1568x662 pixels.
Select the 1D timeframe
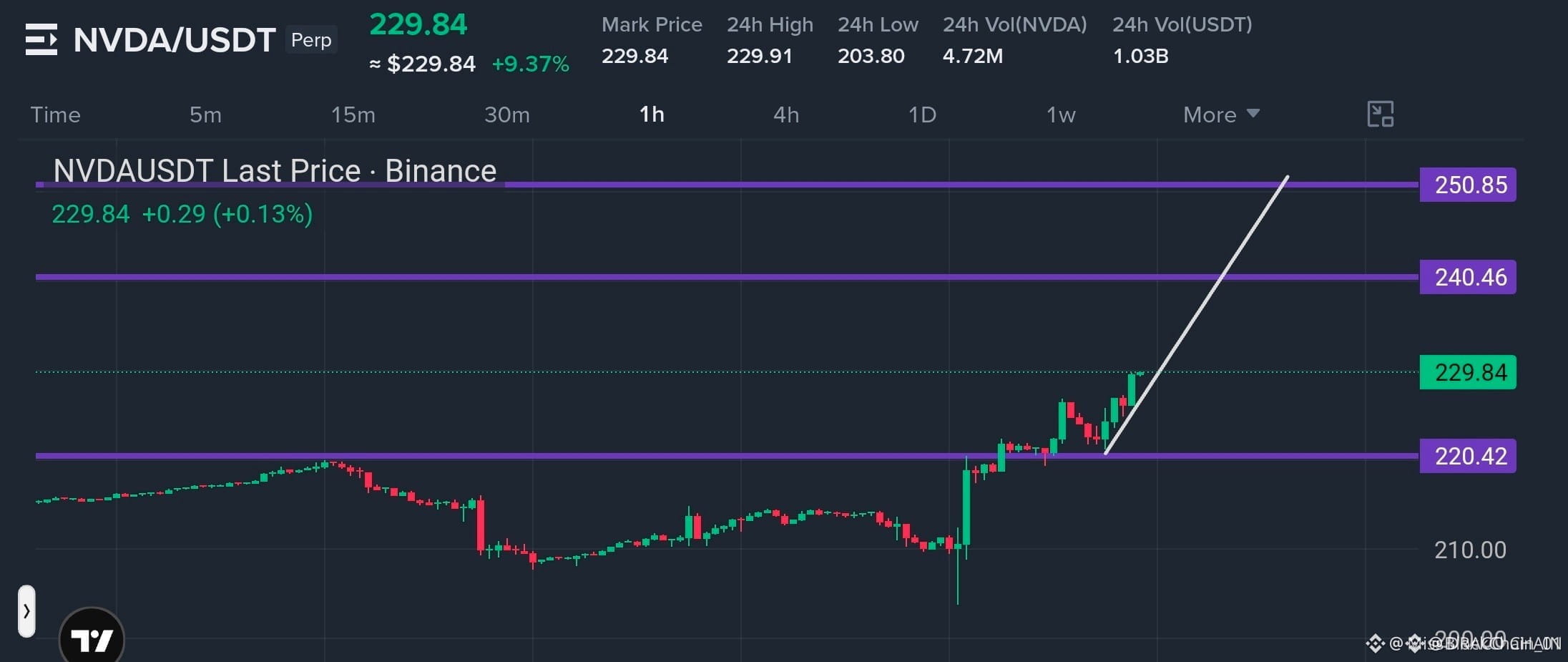(x=922, y=115)
